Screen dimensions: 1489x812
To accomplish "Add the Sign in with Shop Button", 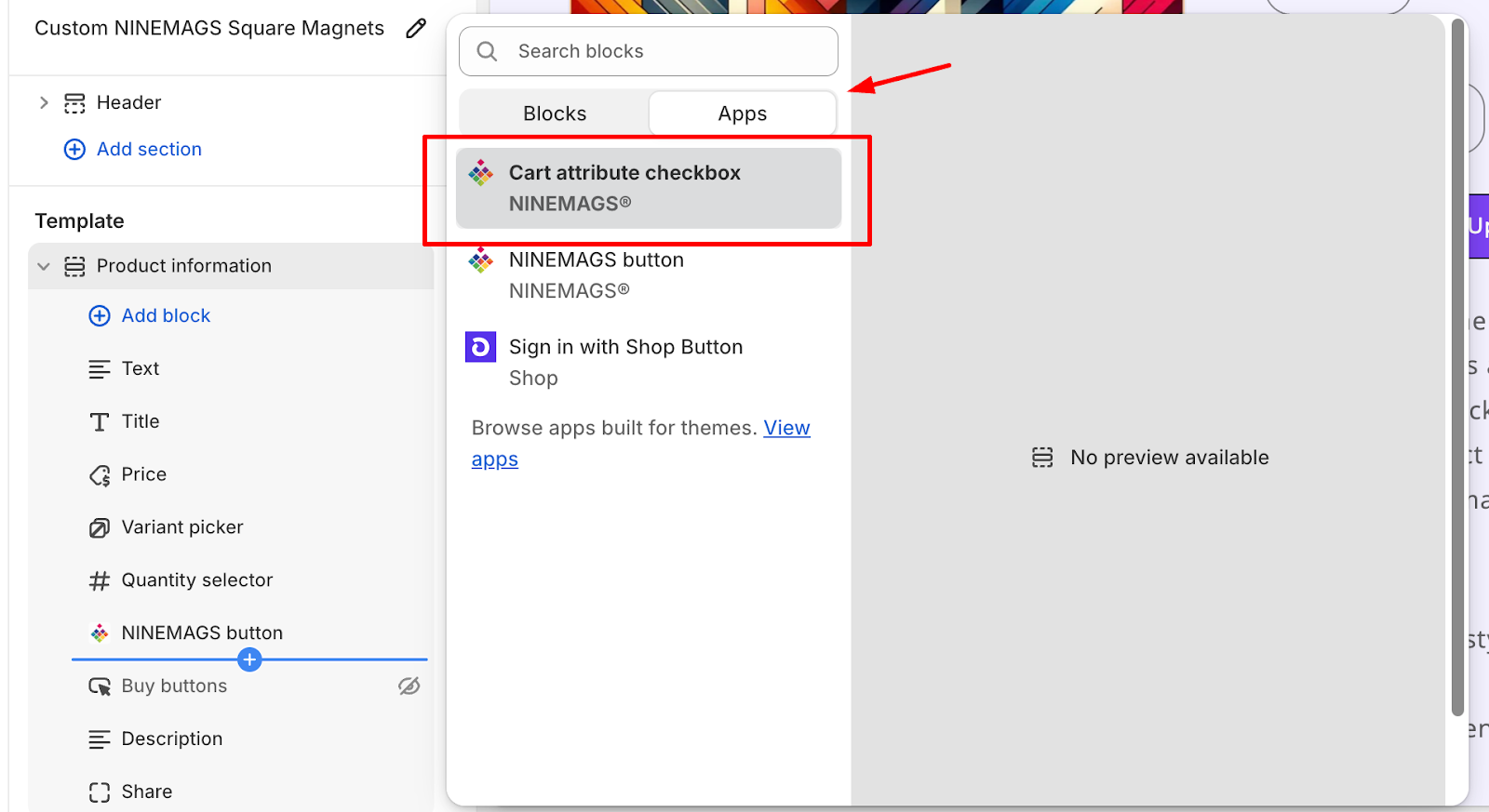I will tap(649, 363).
